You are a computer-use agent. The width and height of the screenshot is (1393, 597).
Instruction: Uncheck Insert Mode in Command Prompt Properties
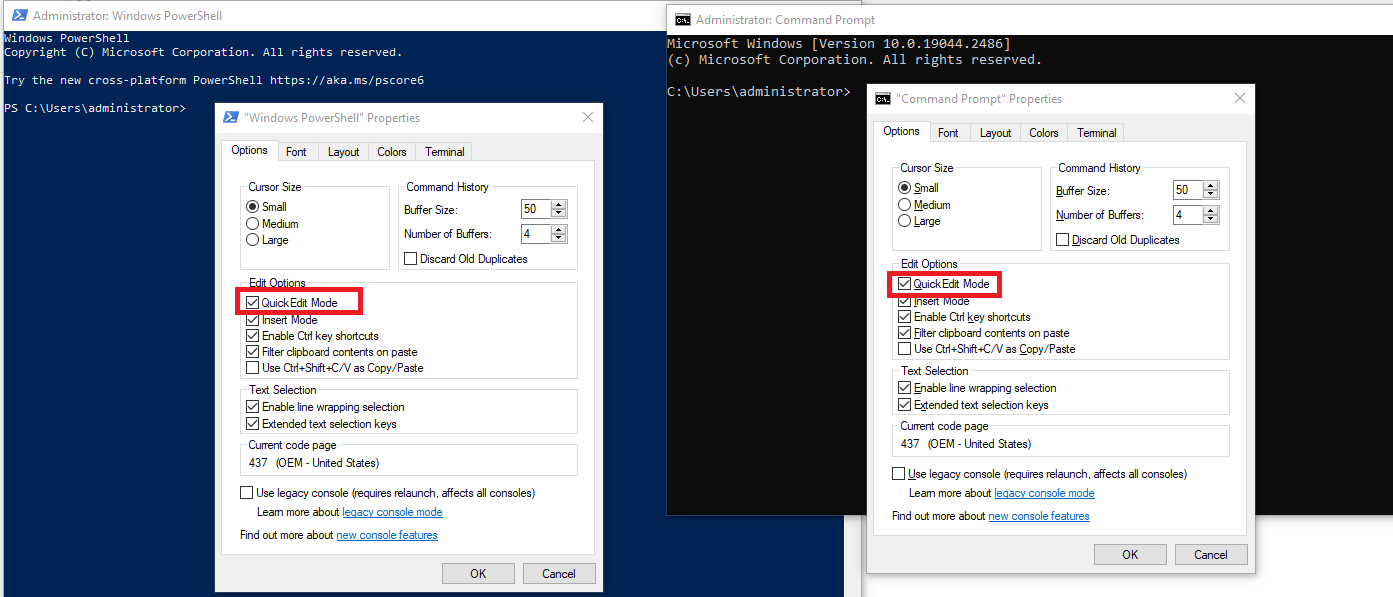(905, 300)
